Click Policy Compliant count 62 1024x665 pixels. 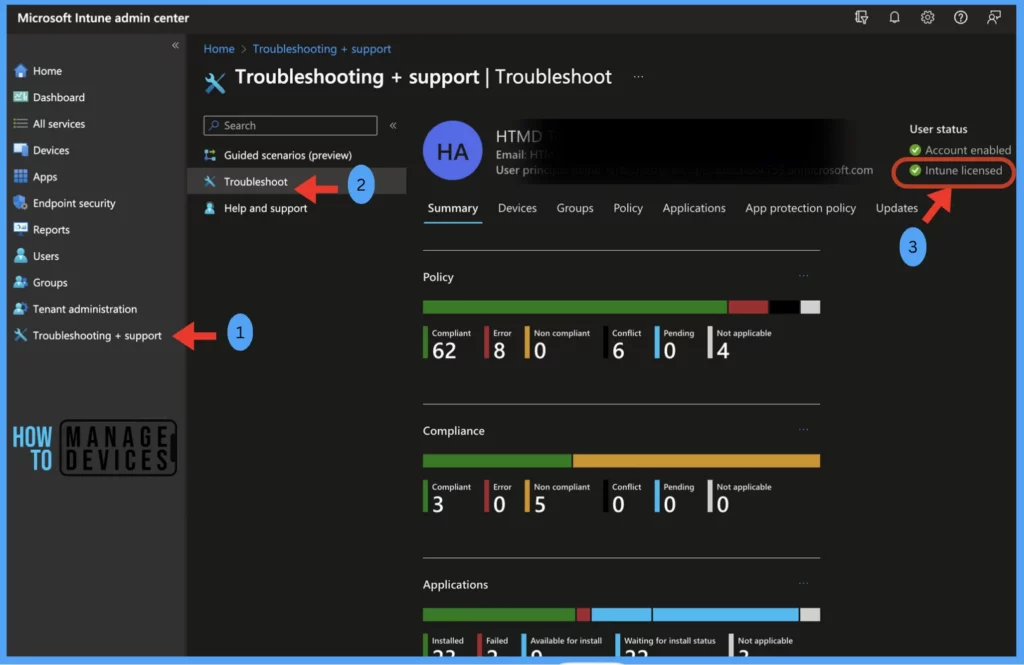(444, 351)
